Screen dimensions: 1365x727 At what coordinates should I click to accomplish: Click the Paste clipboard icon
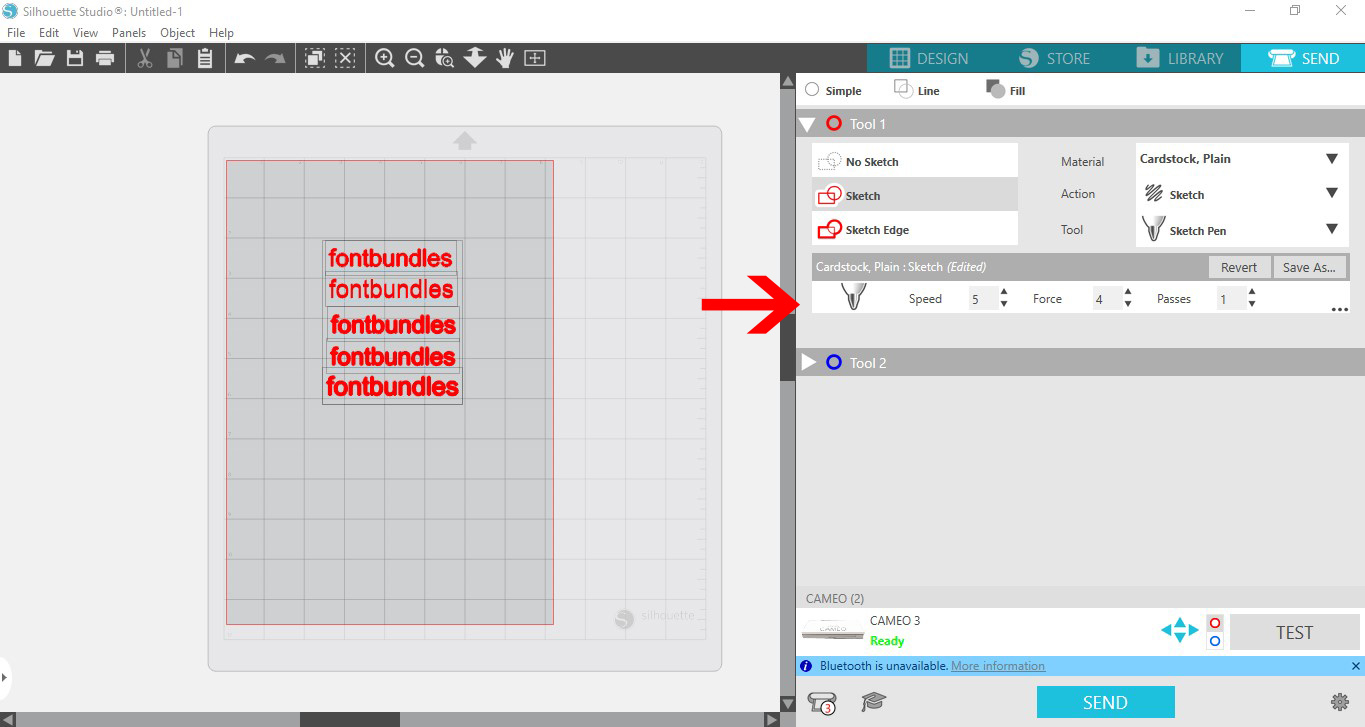coord(205,58)
